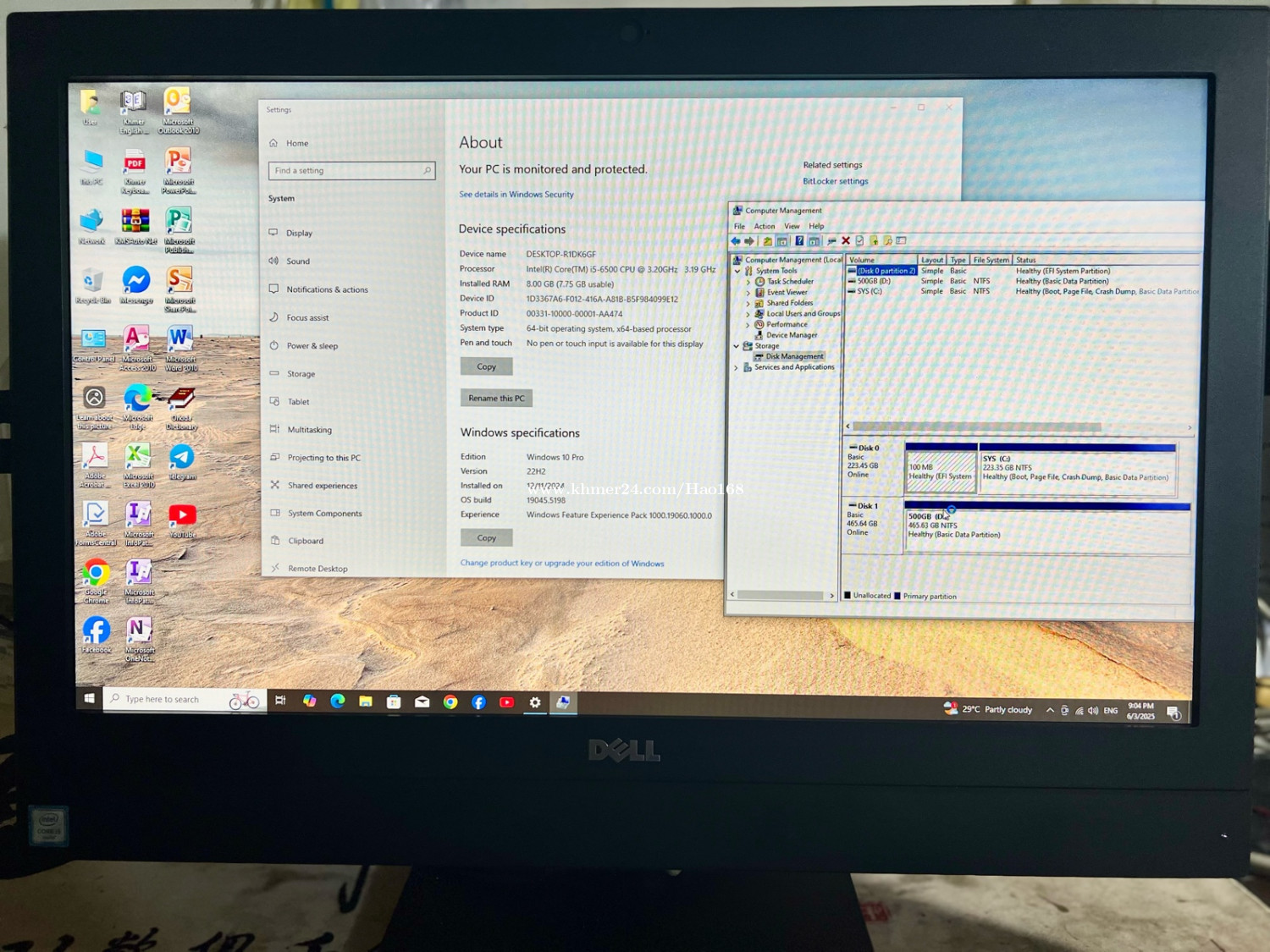
Task: Open View menu in Computer Management
Action: coord(792,226)
